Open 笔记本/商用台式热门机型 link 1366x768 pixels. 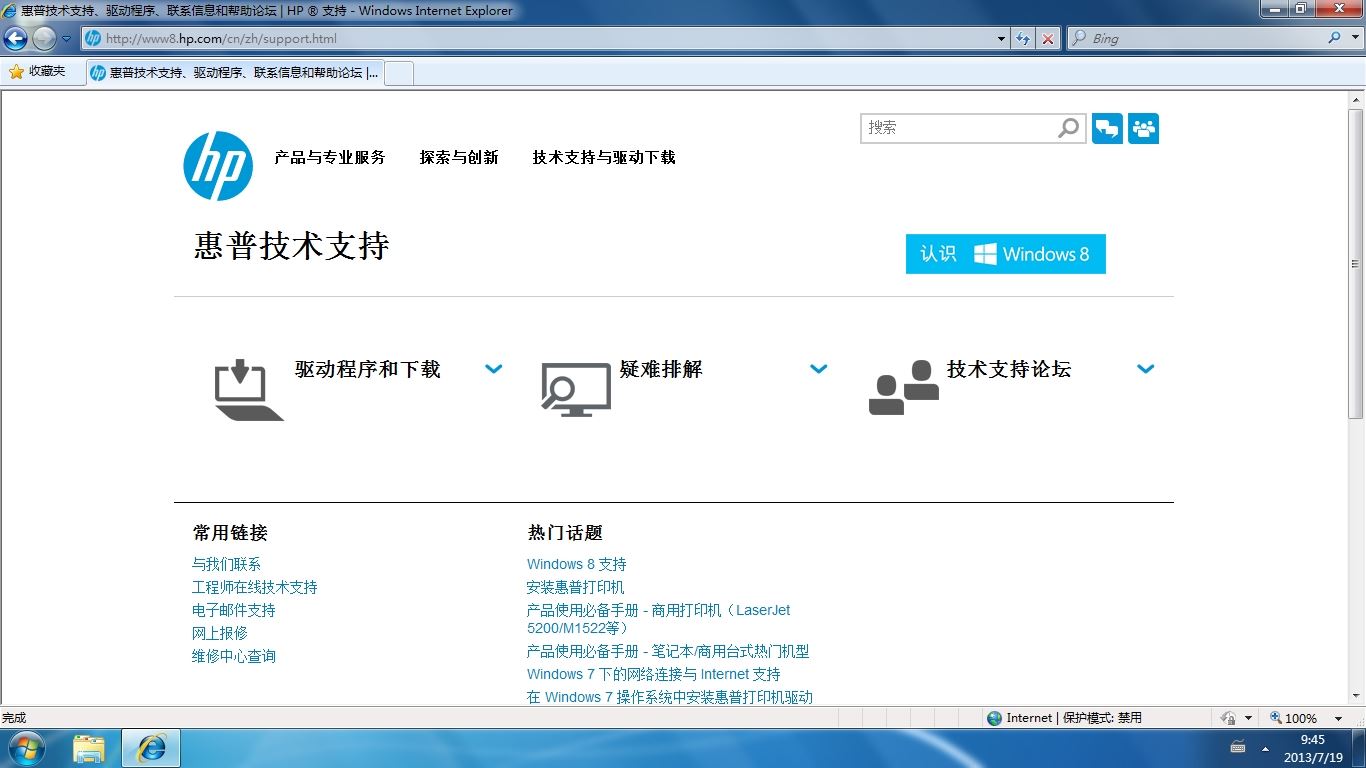pyautogui.click(x=668, y=651)
